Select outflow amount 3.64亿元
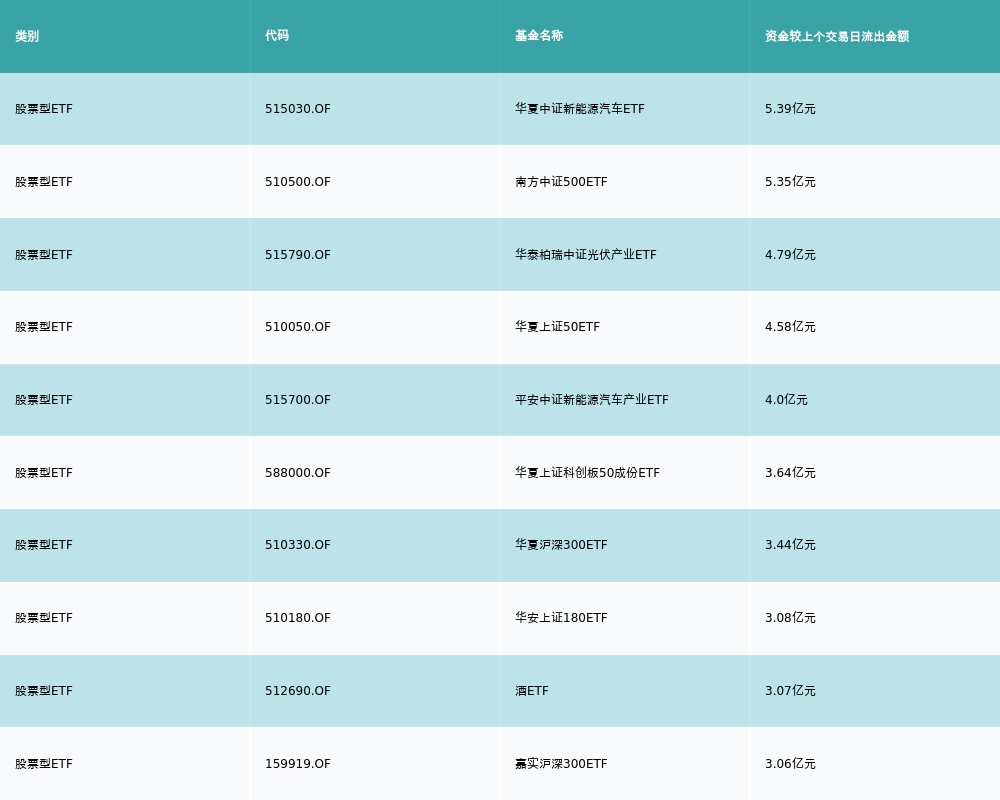This screenshot has width=1000, height=800. click(790, 473)
